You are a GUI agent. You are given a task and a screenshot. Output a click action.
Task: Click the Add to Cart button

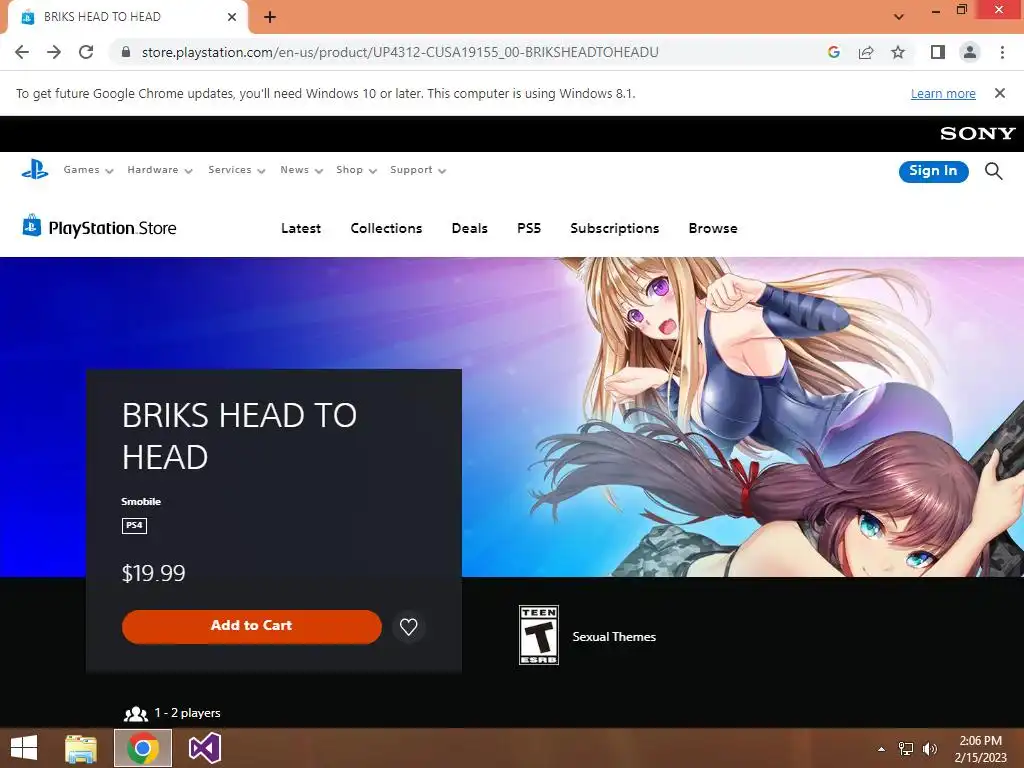coord(251,626)
